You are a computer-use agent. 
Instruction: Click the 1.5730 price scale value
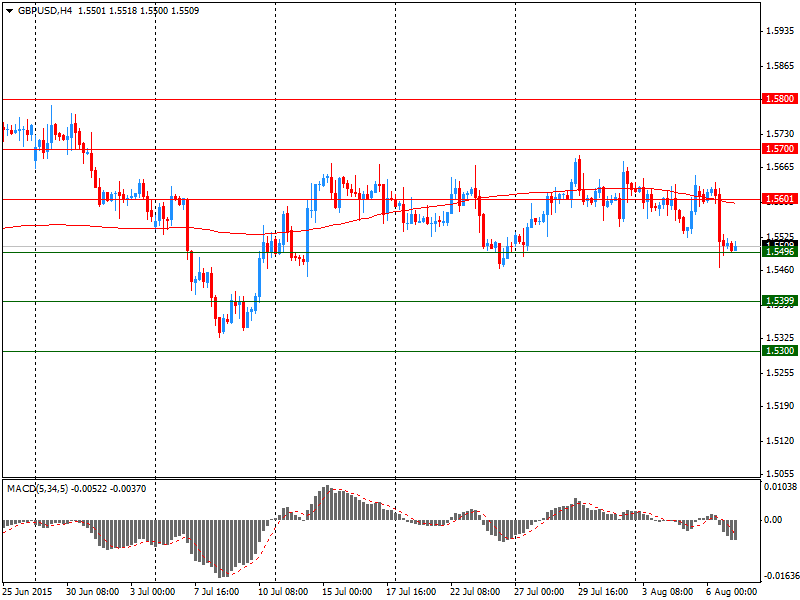[x=780, y=134]
